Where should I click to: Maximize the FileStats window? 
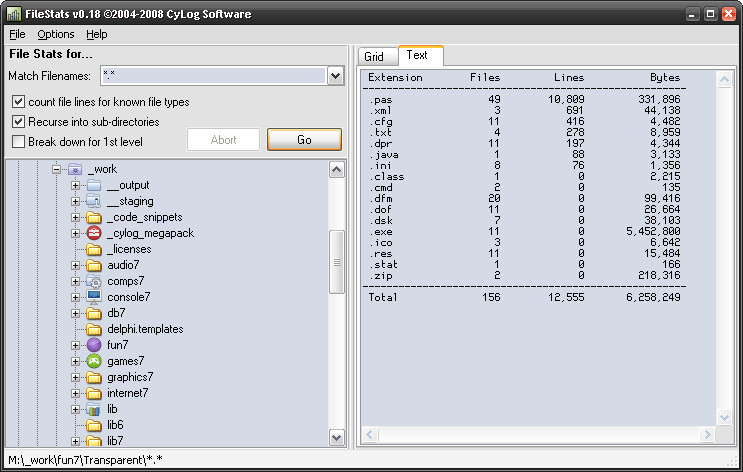pyautogui.click(x=710, y=14)
